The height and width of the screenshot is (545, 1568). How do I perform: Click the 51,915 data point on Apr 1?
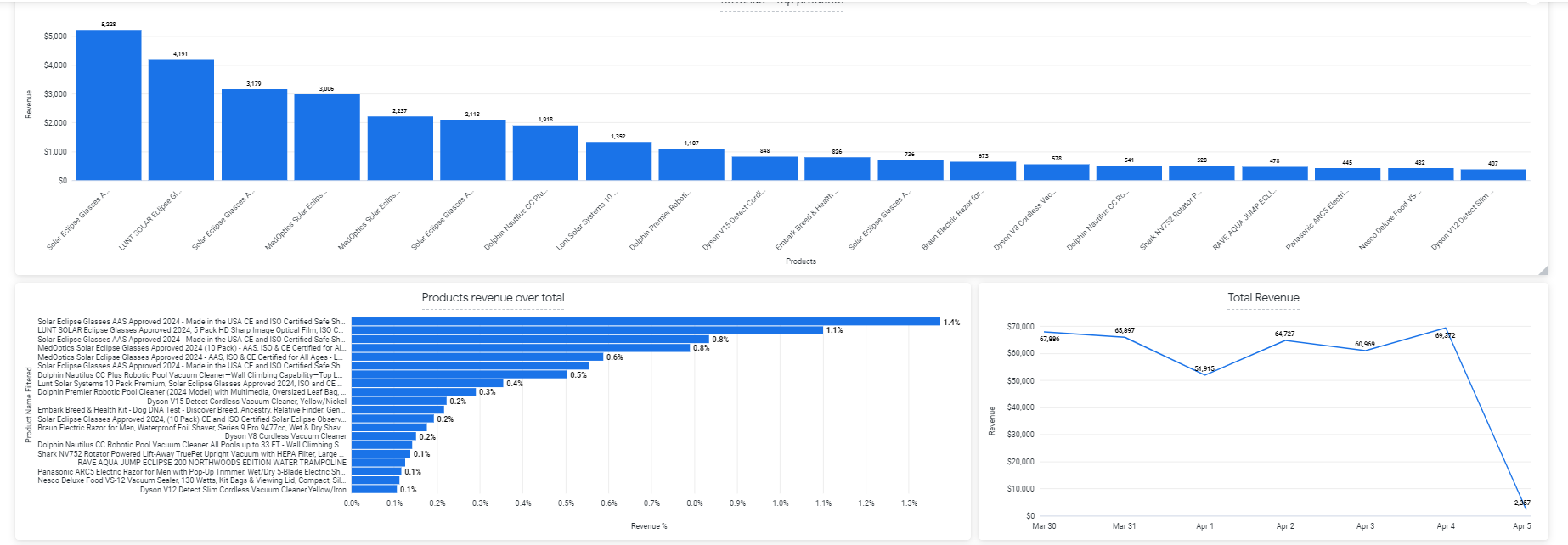pos(1204,374)
